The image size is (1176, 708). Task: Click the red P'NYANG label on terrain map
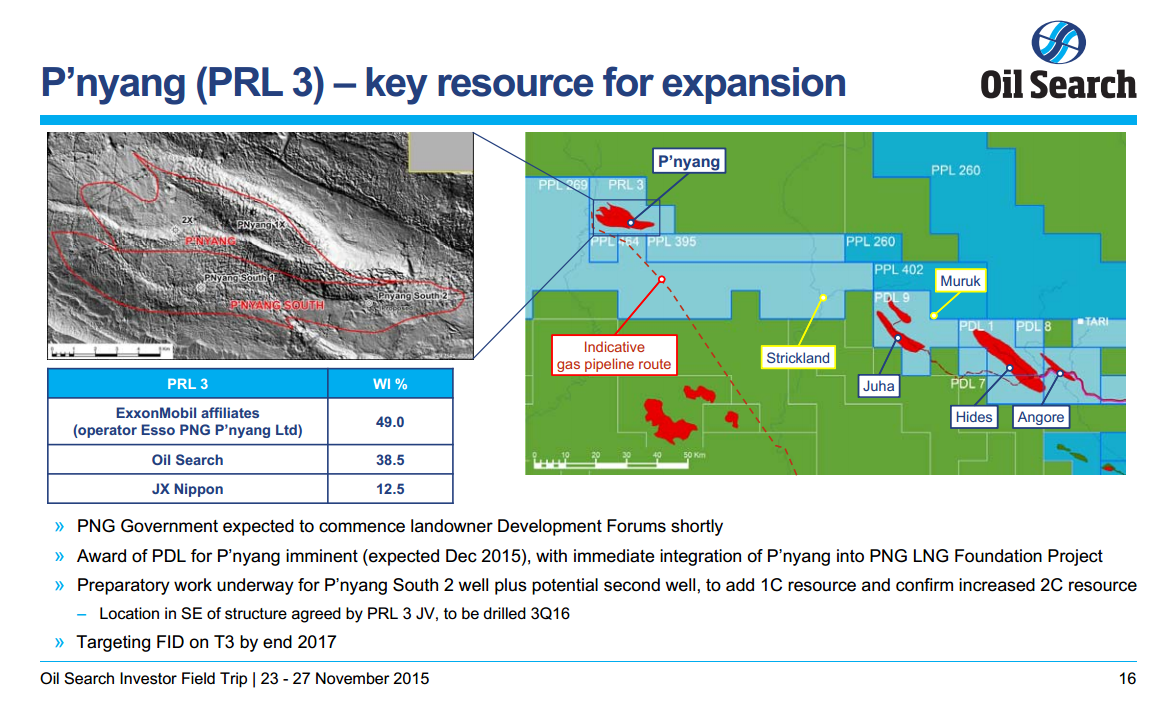tap(211, 241)
